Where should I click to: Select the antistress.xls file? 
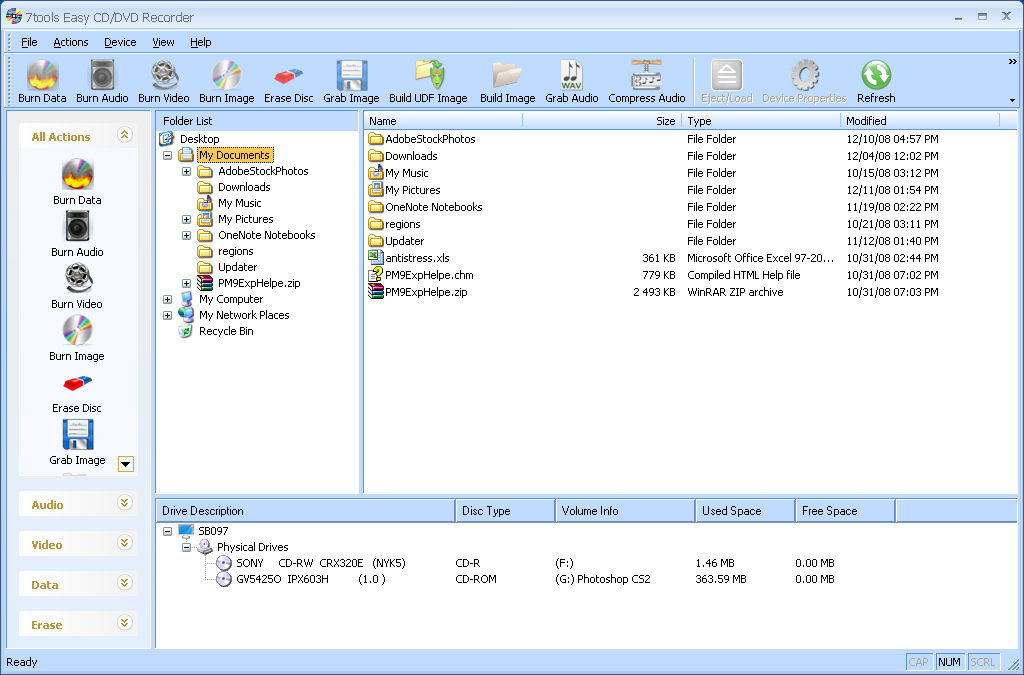(x=417, y=258)
